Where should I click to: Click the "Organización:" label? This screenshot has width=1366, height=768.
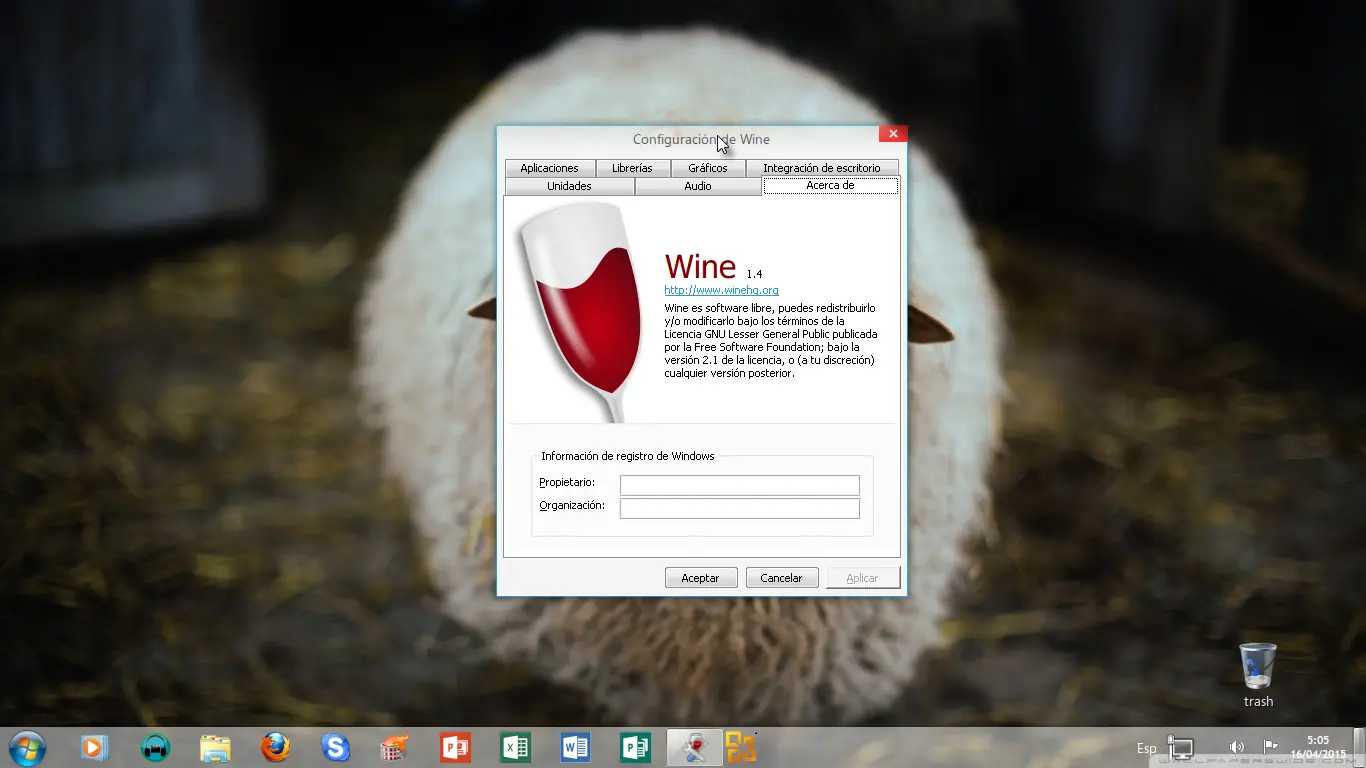[572, 506]
